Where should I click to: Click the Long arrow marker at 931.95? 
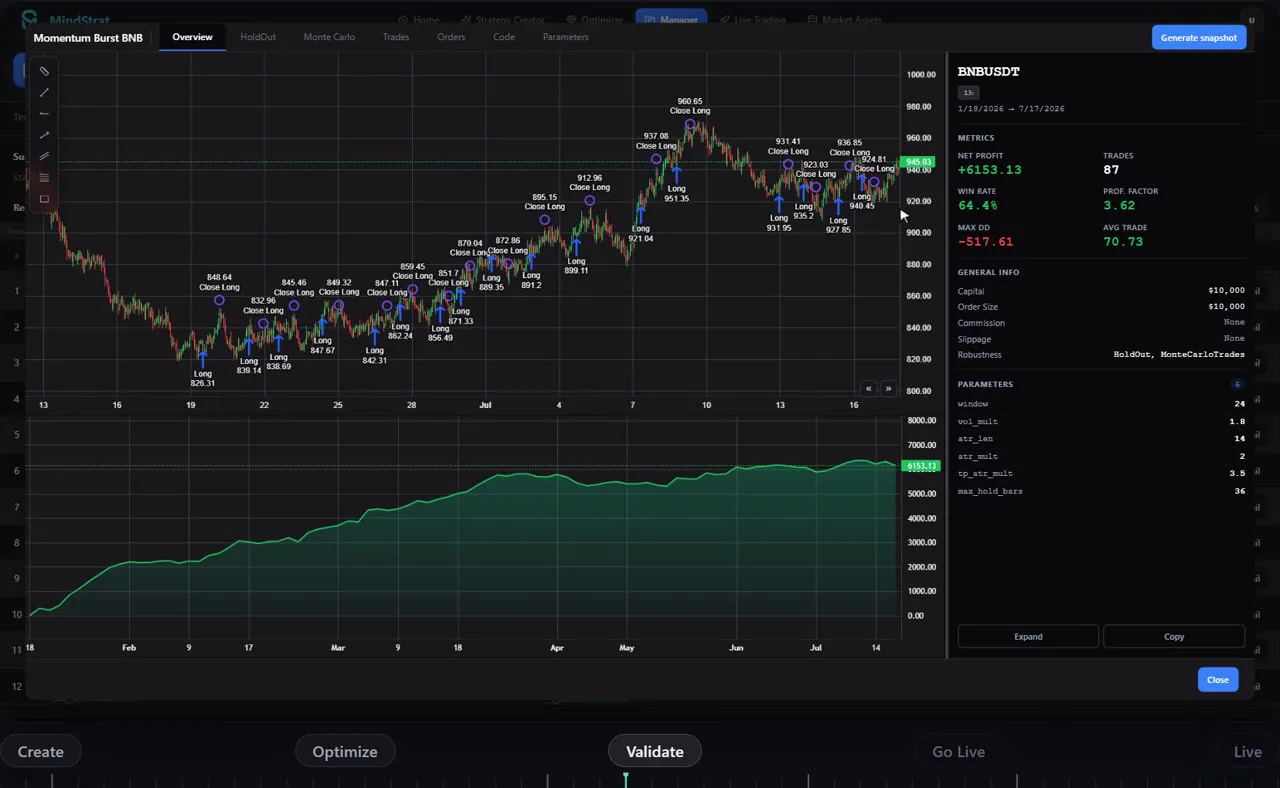click(x=779, y=203)
